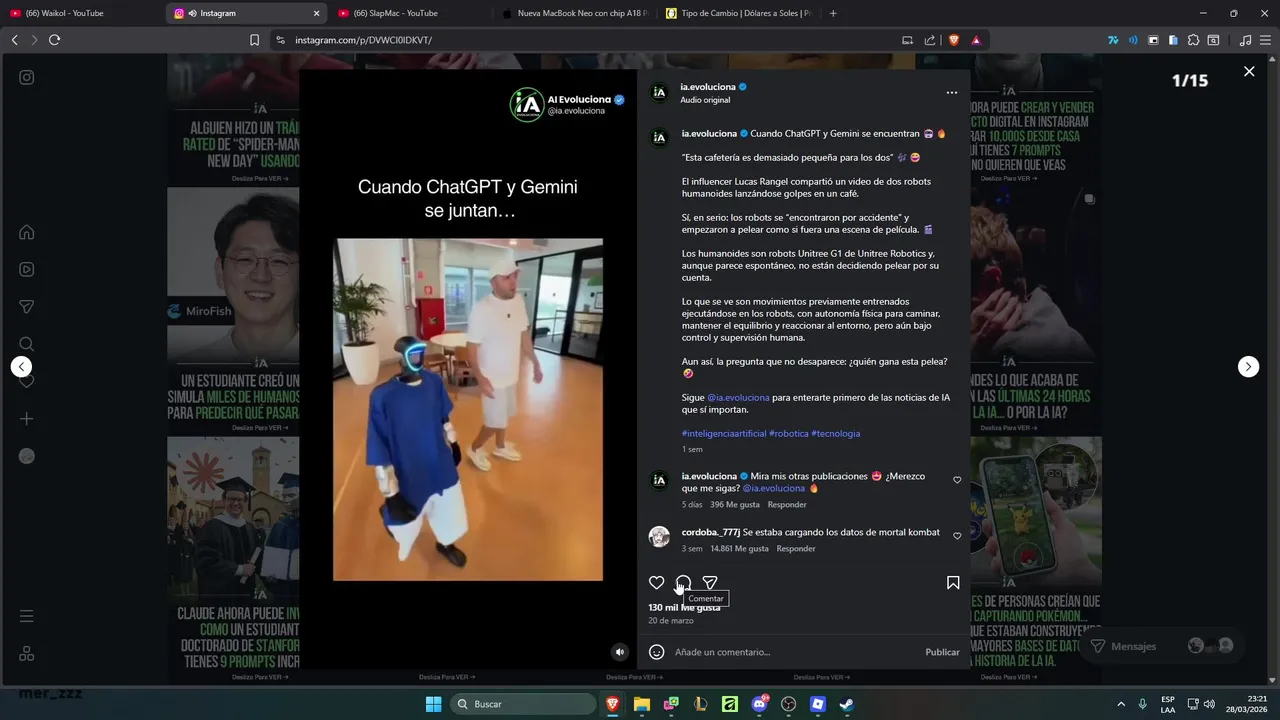Image resolution: width=1280 pixels, height=720 pixels.
Task: Go to the next post arrow
Action: click(x=1249, y=367)
